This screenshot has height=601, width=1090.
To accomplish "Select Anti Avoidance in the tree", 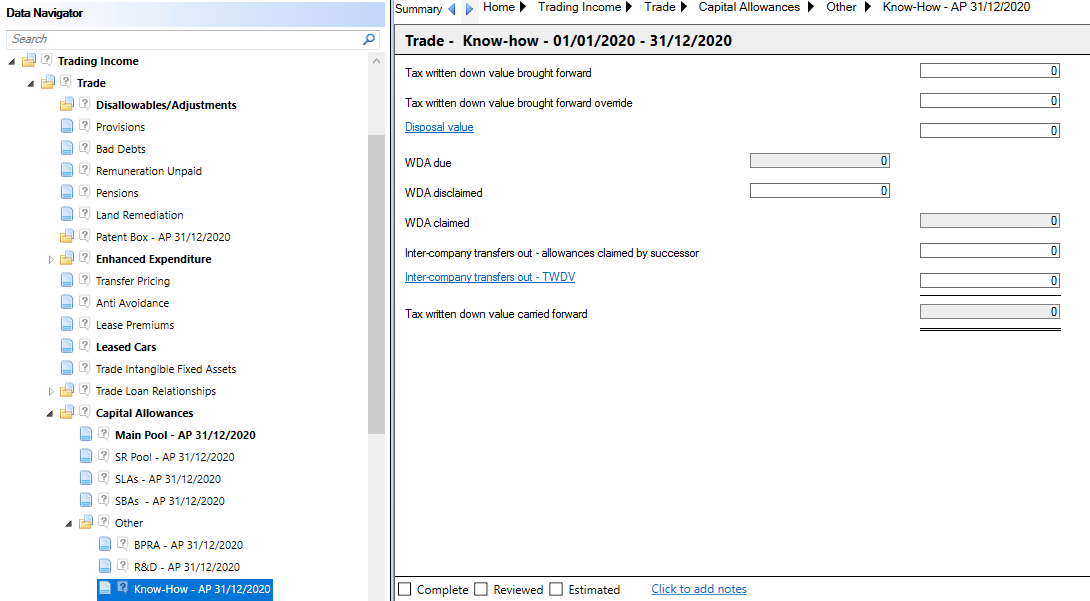I will click(x=132, y=303).
